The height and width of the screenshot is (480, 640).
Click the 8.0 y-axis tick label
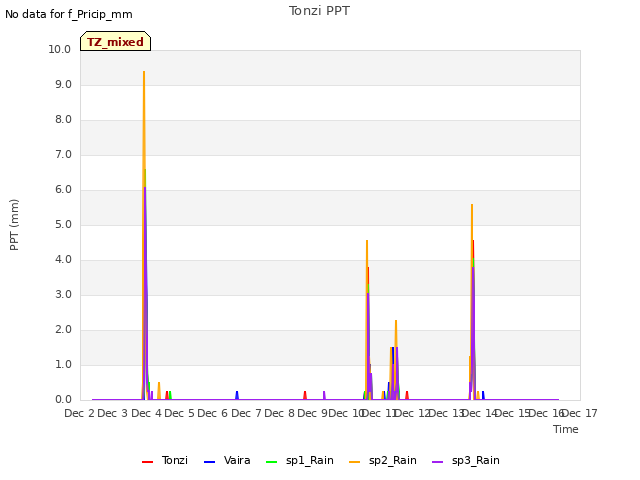point(63,120)
